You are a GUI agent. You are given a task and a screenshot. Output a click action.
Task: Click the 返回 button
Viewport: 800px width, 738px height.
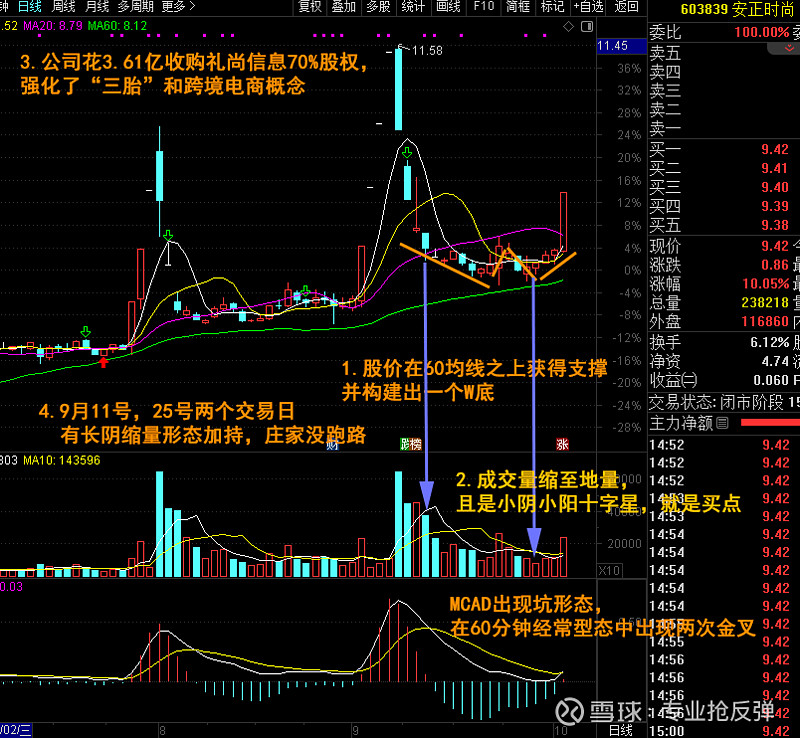pos(627,7)
